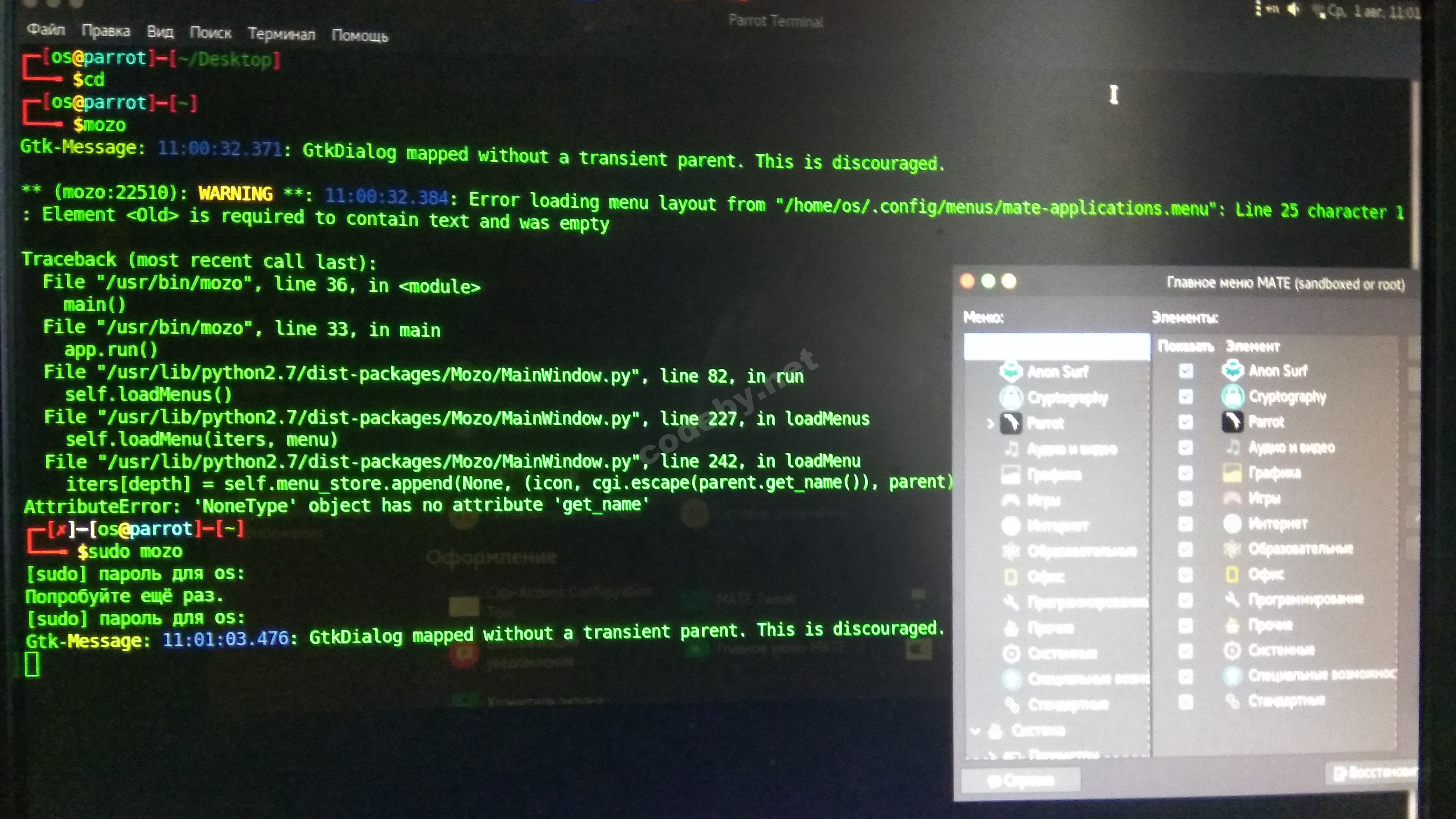Screen dimensions: 1456x819
Task: Select Cryptography lock icon in Элементы list
Action: [x=1233, y=396]
